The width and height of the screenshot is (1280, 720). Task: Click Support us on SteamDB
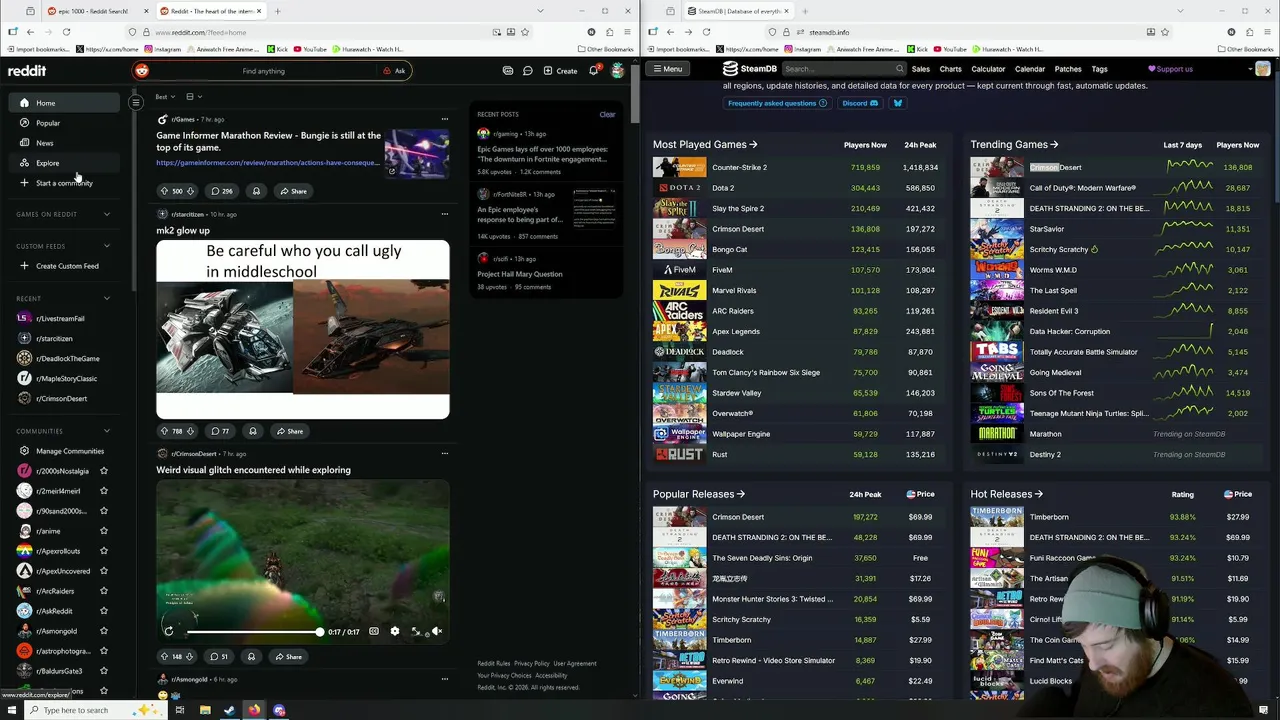(x=1170, y=69)
